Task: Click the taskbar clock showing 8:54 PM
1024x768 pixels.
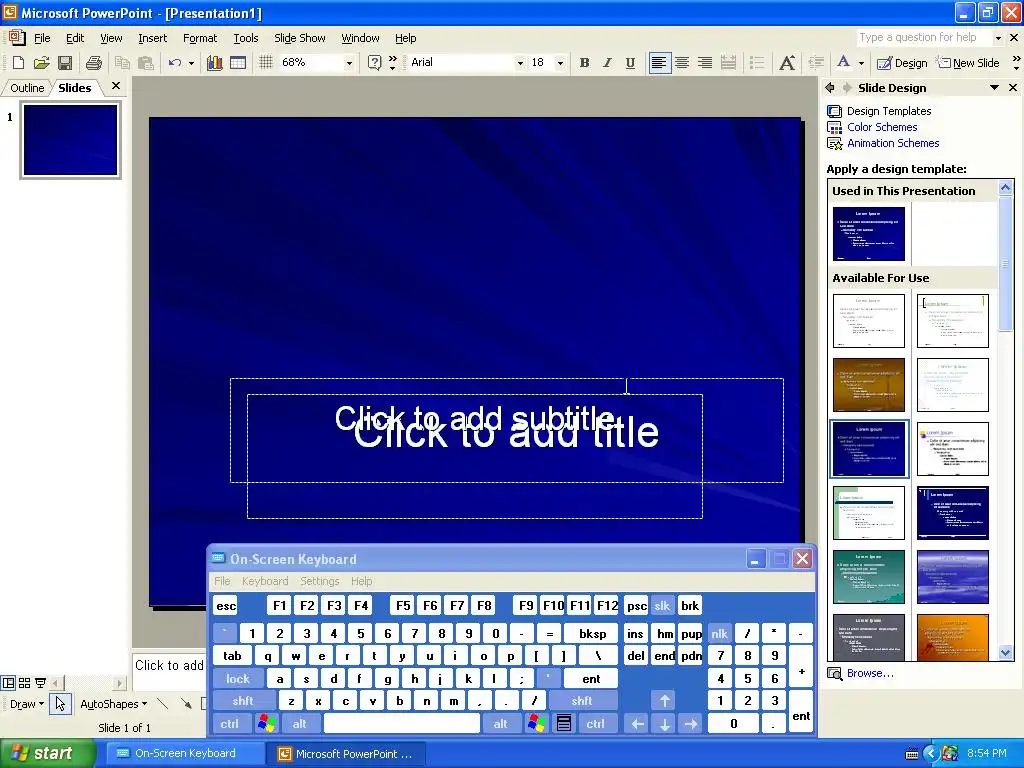Action: [987, 753]
